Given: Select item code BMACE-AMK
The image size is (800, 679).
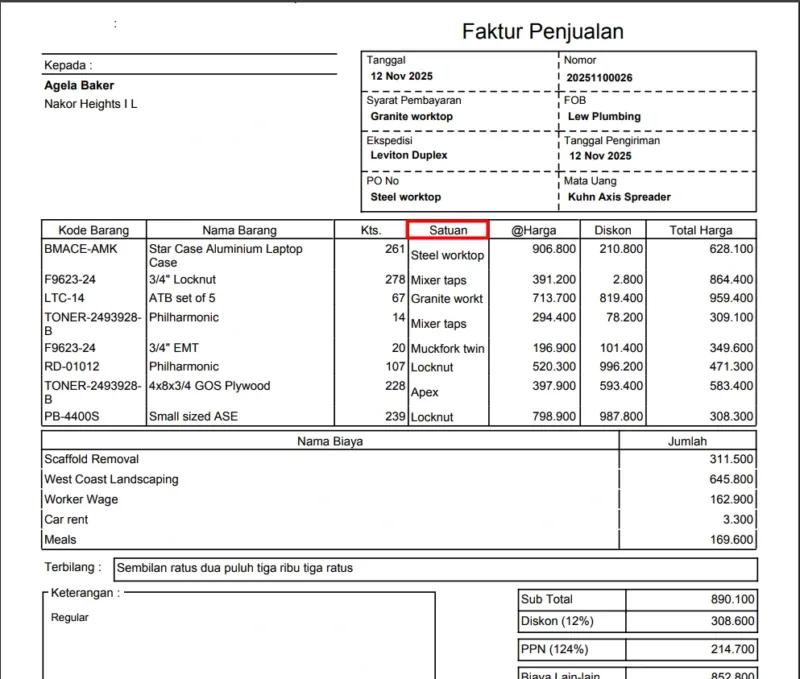Looking at the screenshot, I should (81, 249).
